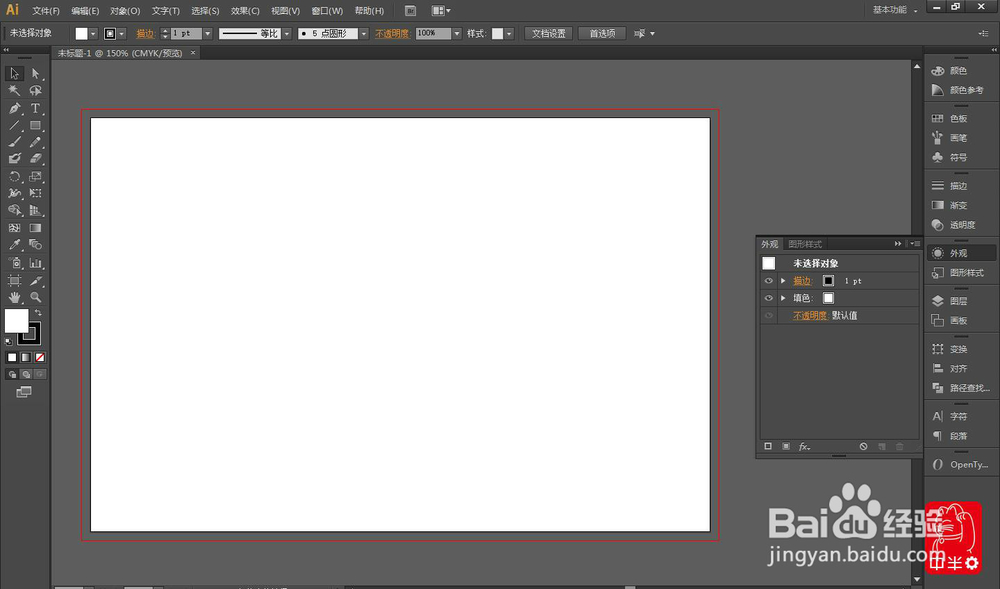1000x589 pixels.
Task: Select the Selection tool (black arrow)
Action: pyautogui.click(x=14, y=73)
